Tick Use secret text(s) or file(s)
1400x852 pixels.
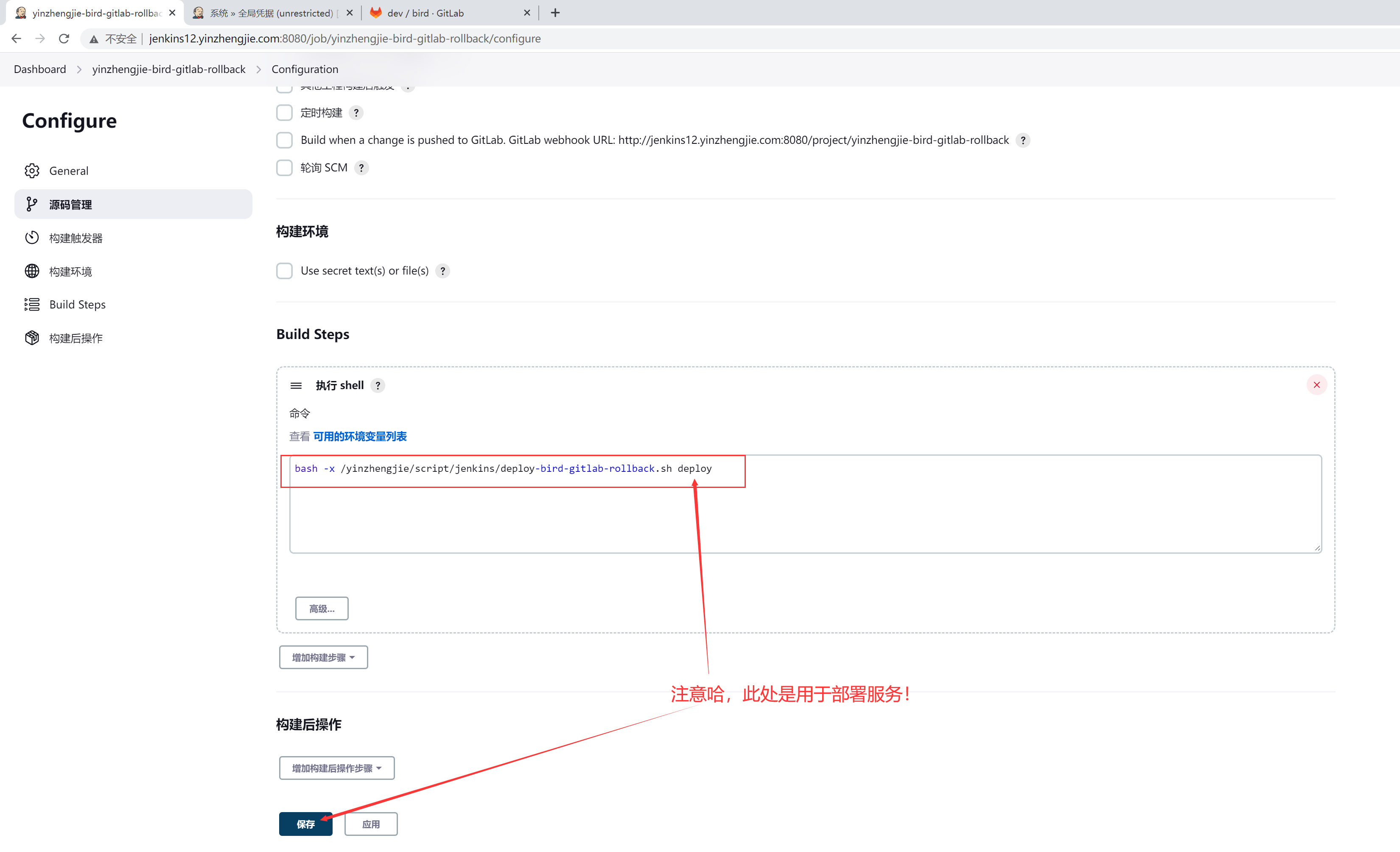tap(284, 271)
